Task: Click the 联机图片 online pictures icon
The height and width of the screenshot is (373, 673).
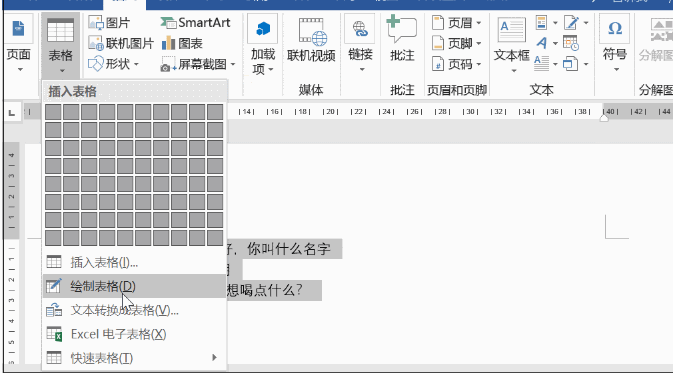Action: 96,43
